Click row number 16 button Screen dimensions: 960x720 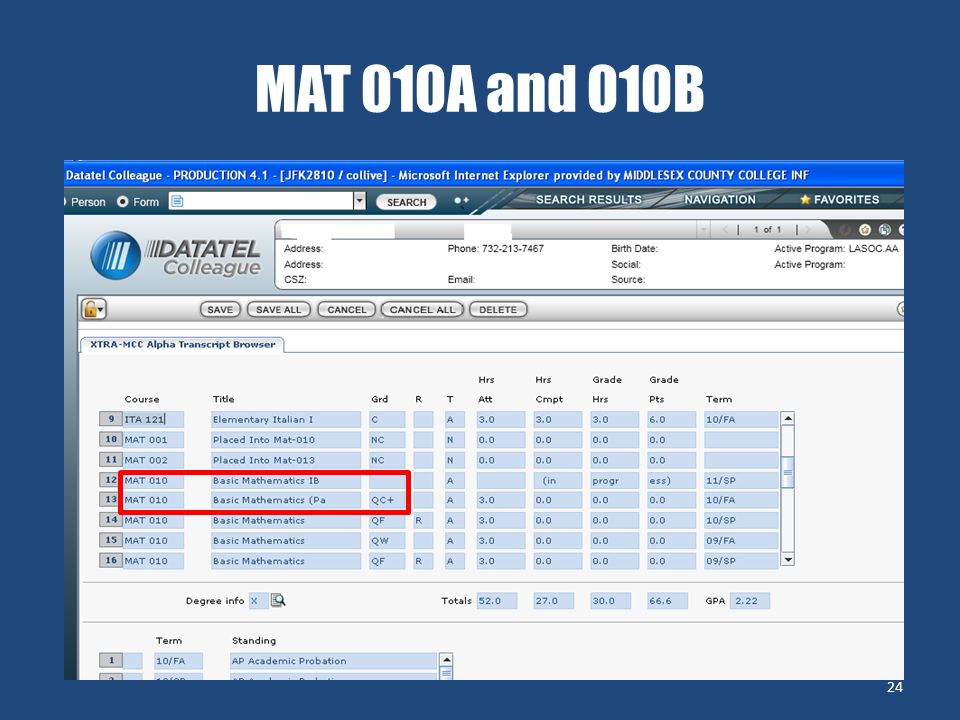[x=111, y=560]
